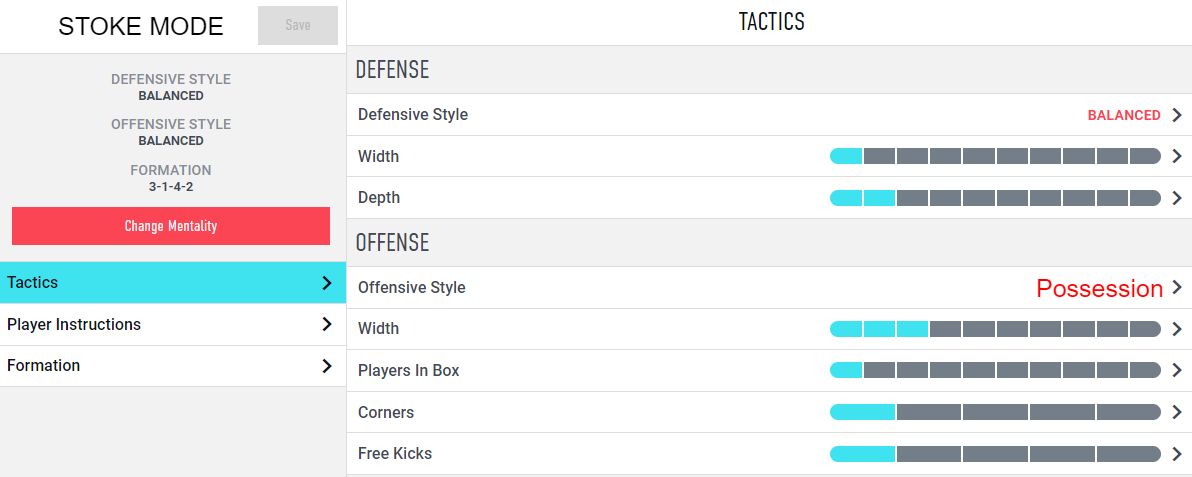Click the chevron next to the Depth slider

(x=1177, y=198)
